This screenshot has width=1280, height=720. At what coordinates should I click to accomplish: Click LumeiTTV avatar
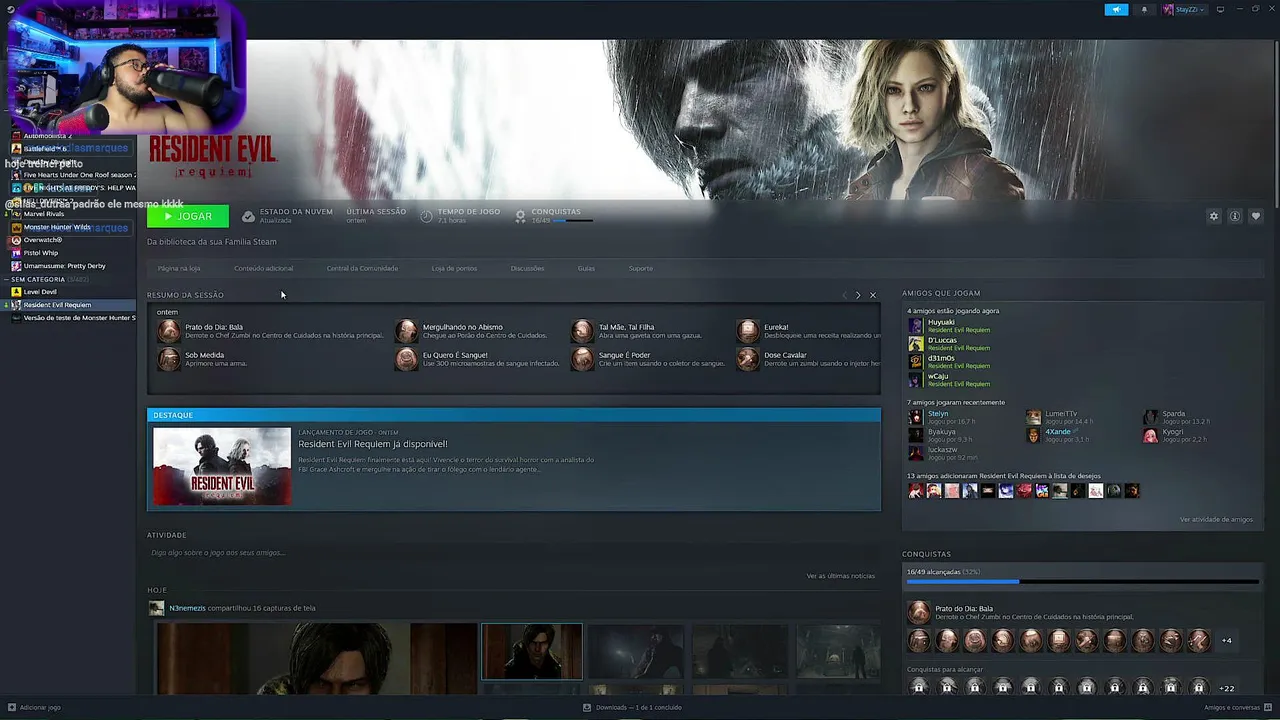pyautogui.click(x=1033, y=418)
